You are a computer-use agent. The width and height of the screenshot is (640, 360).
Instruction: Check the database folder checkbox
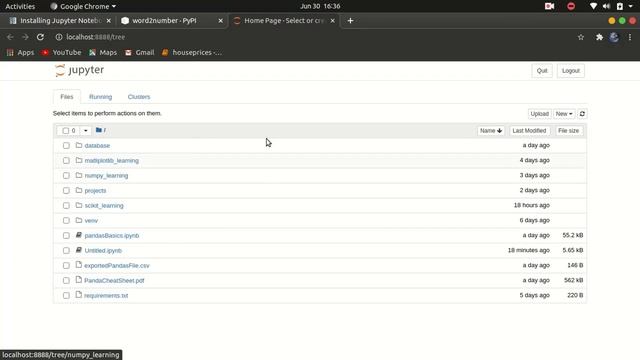[66, 145]
